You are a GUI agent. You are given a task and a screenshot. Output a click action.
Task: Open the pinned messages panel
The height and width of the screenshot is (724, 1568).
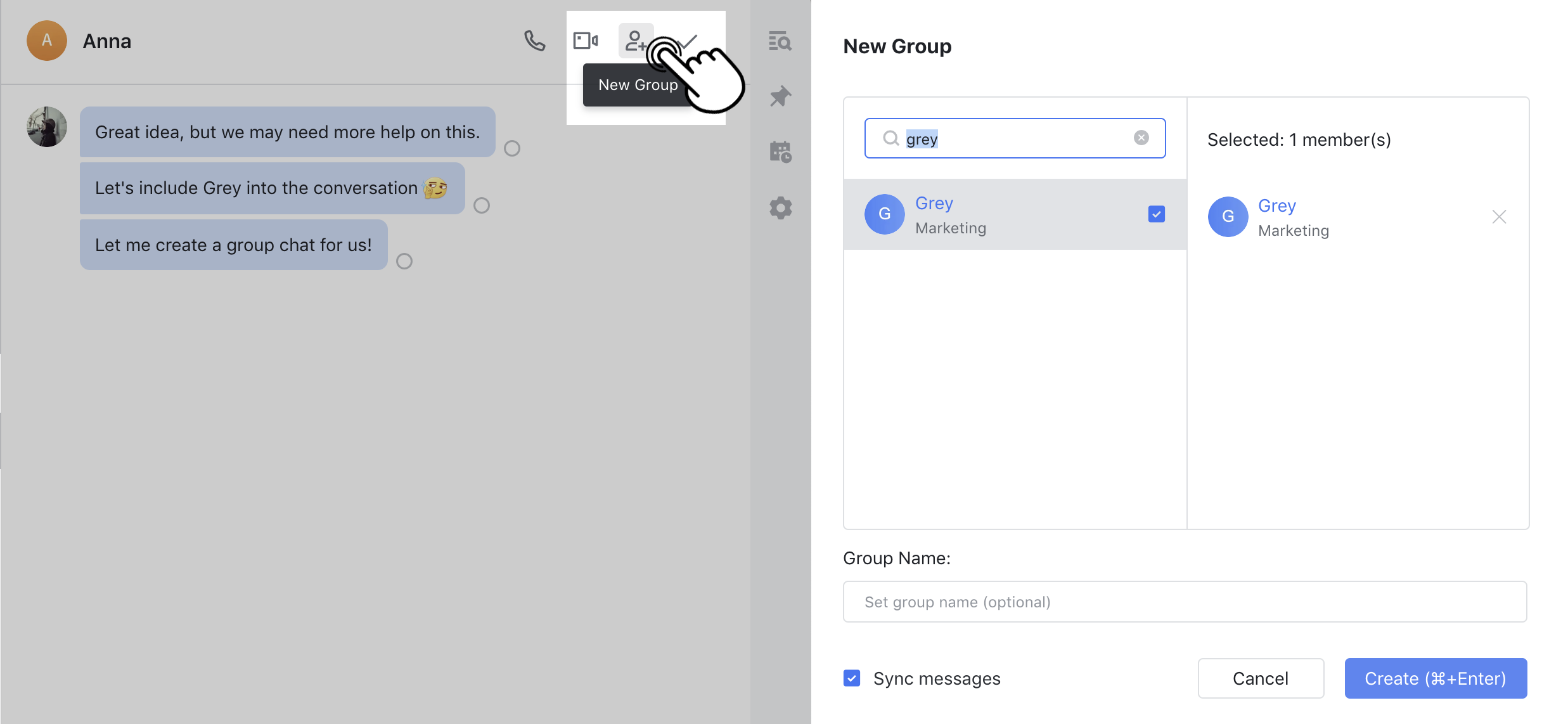click(782, 96)
